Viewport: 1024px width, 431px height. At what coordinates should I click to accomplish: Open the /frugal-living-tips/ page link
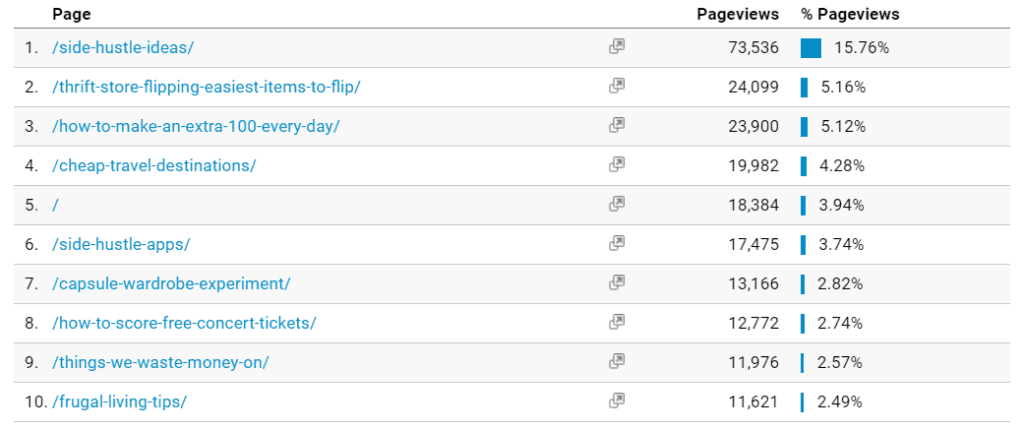pyautogui.click(x=120, y=402)
